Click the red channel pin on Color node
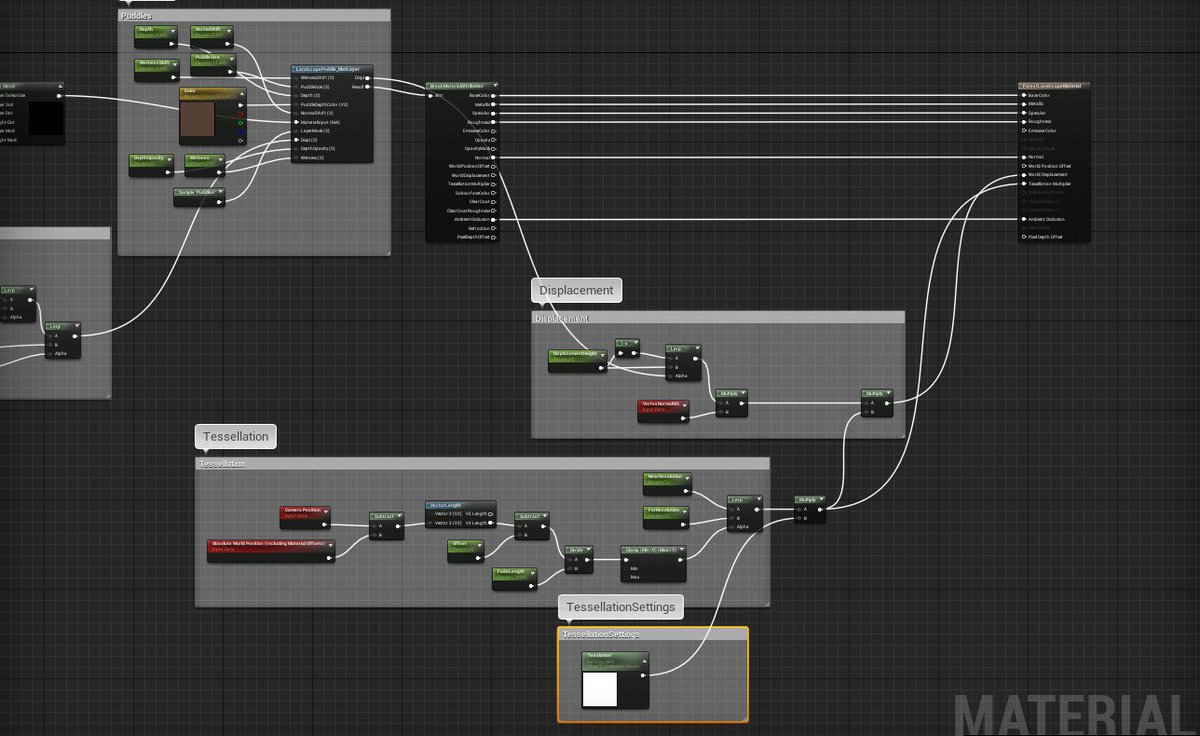The image size is (1200, 736). point(241,114)
